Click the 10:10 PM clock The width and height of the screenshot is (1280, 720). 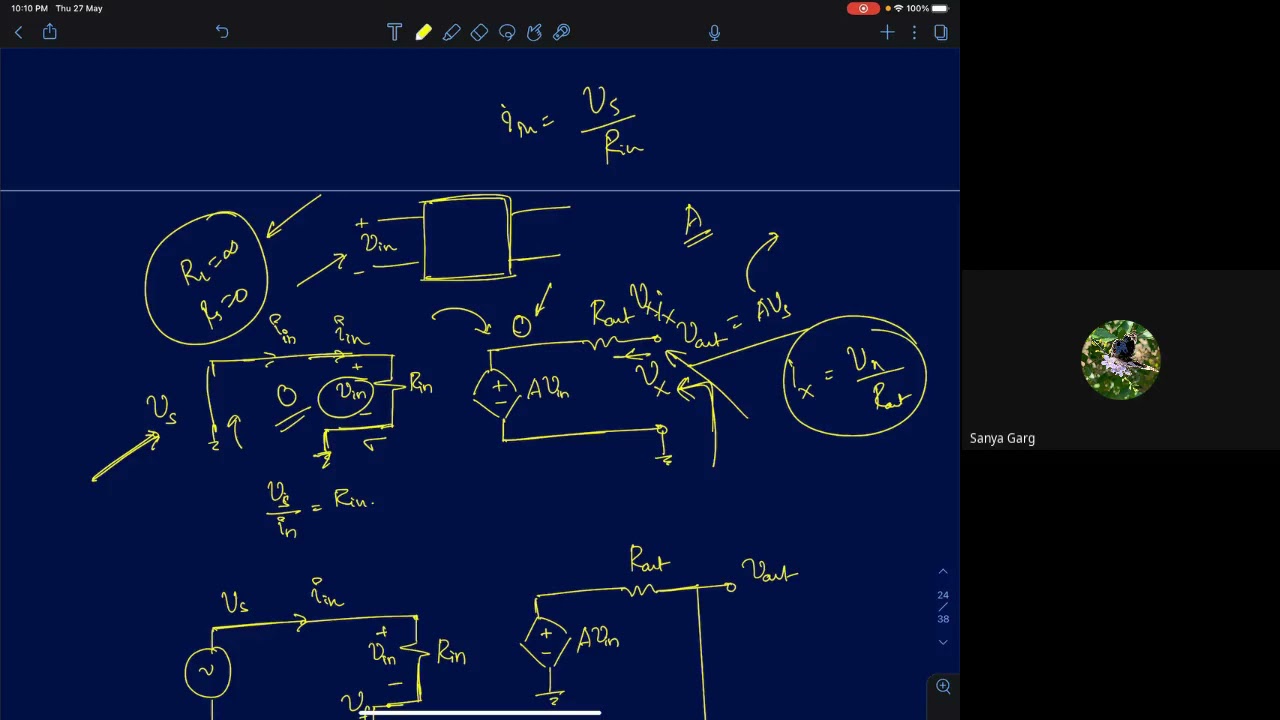coord(30,8)
